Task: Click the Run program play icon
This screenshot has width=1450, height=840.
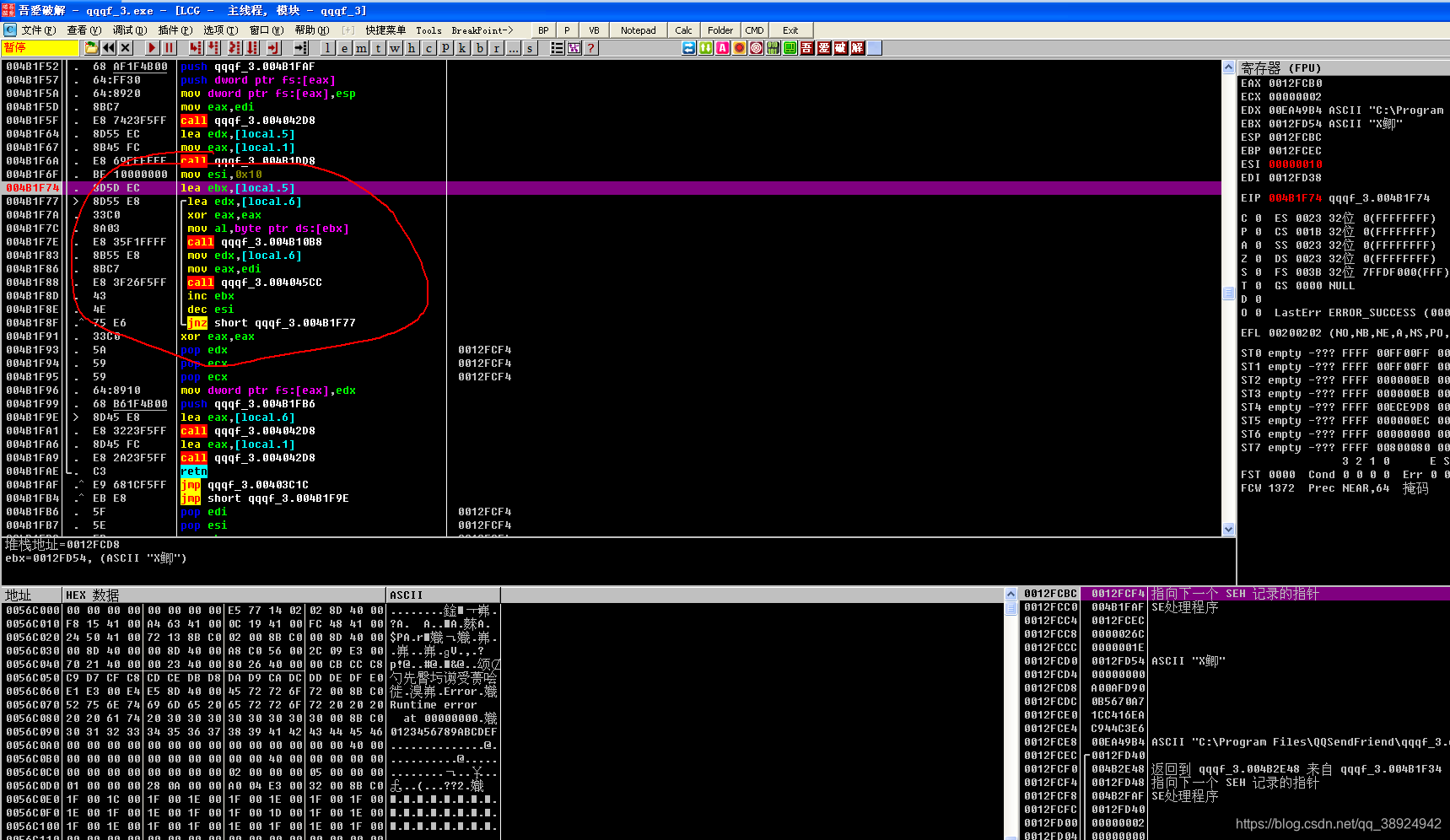Action: point(152,48)
